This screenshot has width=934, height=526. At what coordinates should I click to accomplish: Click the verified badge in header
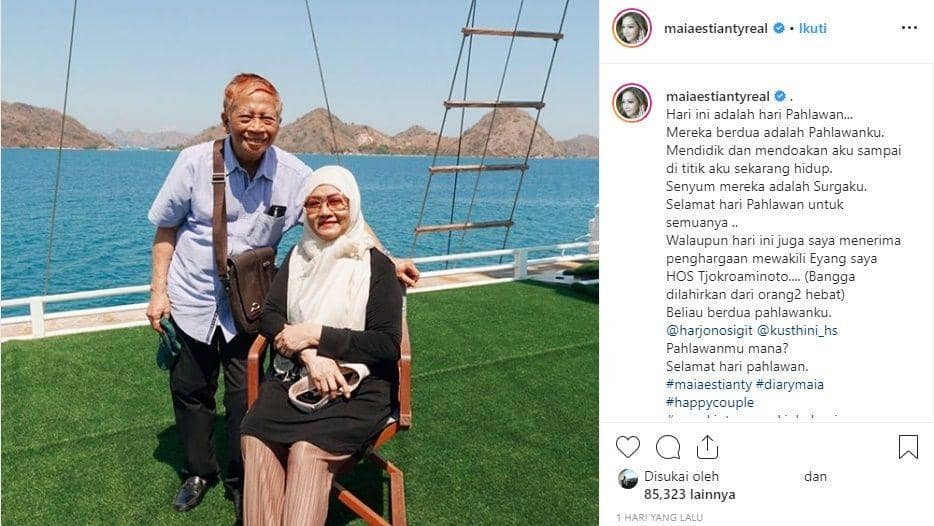click(779, 28)
